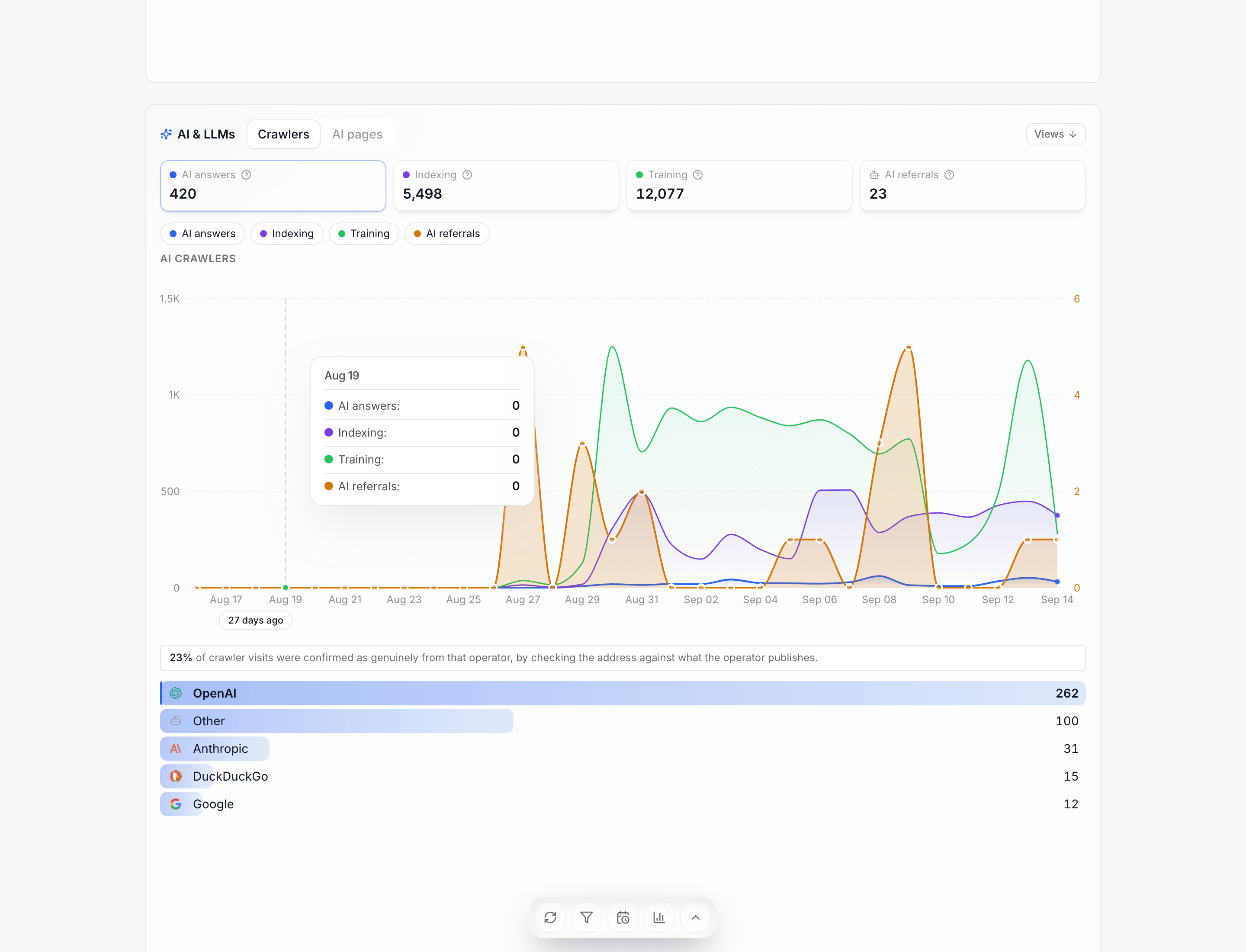Screen dimensions: 1246x952
Task: Open help icon next to AI answers
Action: 247,175
